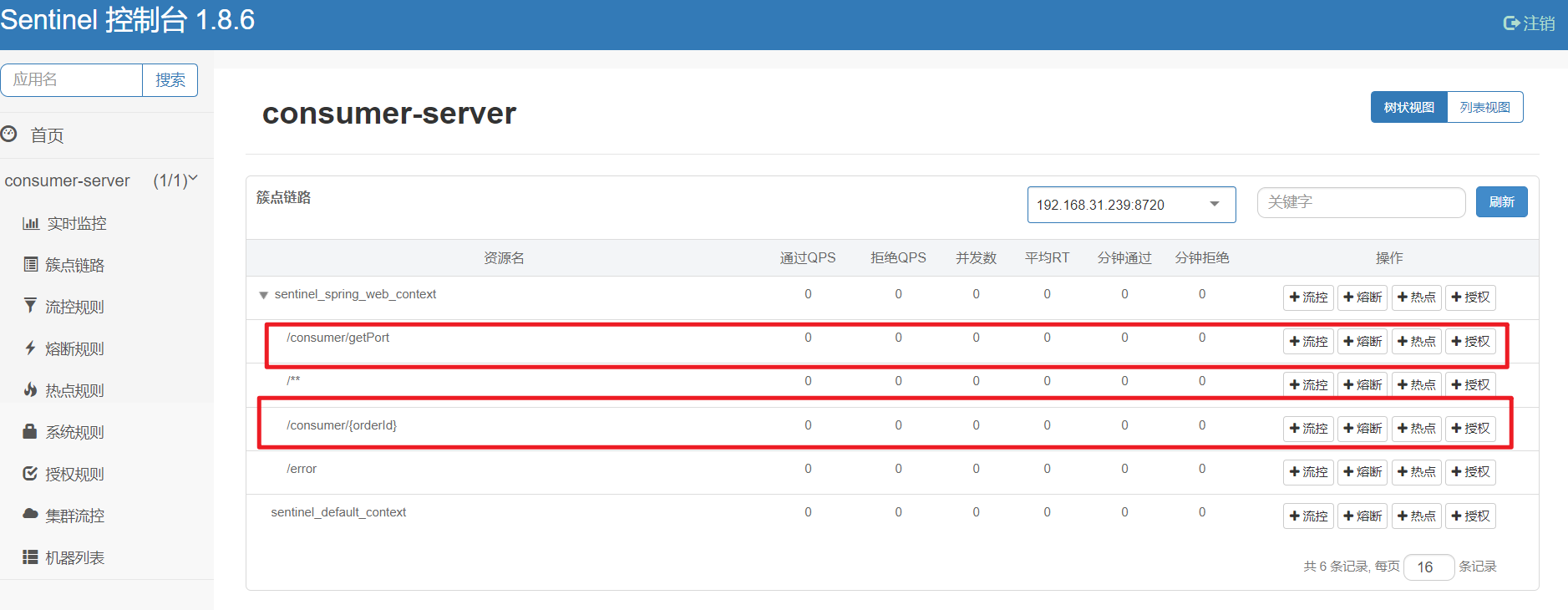Image resolution: width=1568 pixels, height=610 pixels.
Task: Open the machine IP 192.168.31.239:8720 dropdown
Action: (1131, 205)
